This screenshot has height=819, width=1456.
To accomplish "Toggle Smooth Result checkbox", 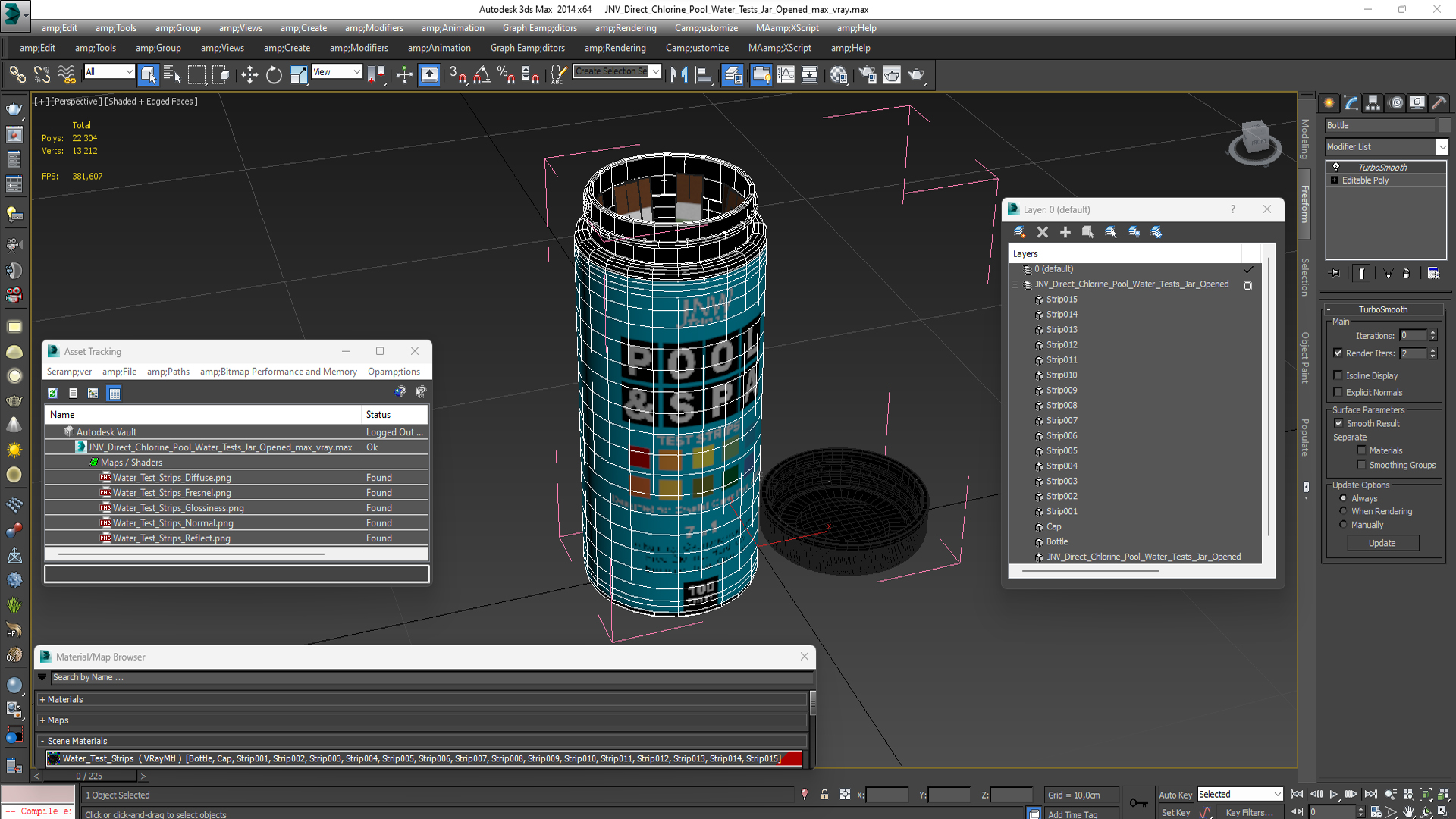I will (x=1338, y=423).
